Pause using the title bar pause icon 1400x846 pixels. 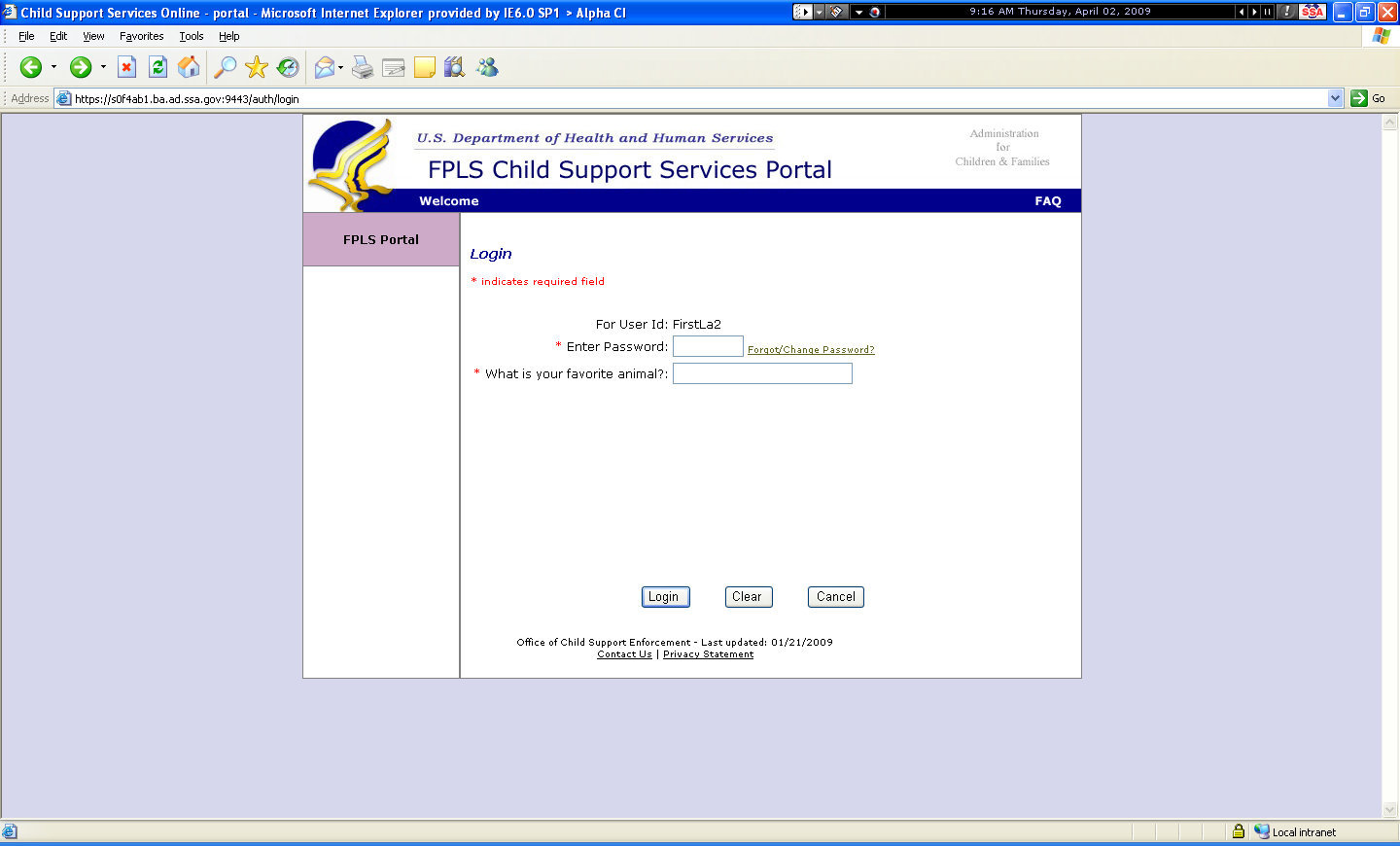click(1267, 12)
